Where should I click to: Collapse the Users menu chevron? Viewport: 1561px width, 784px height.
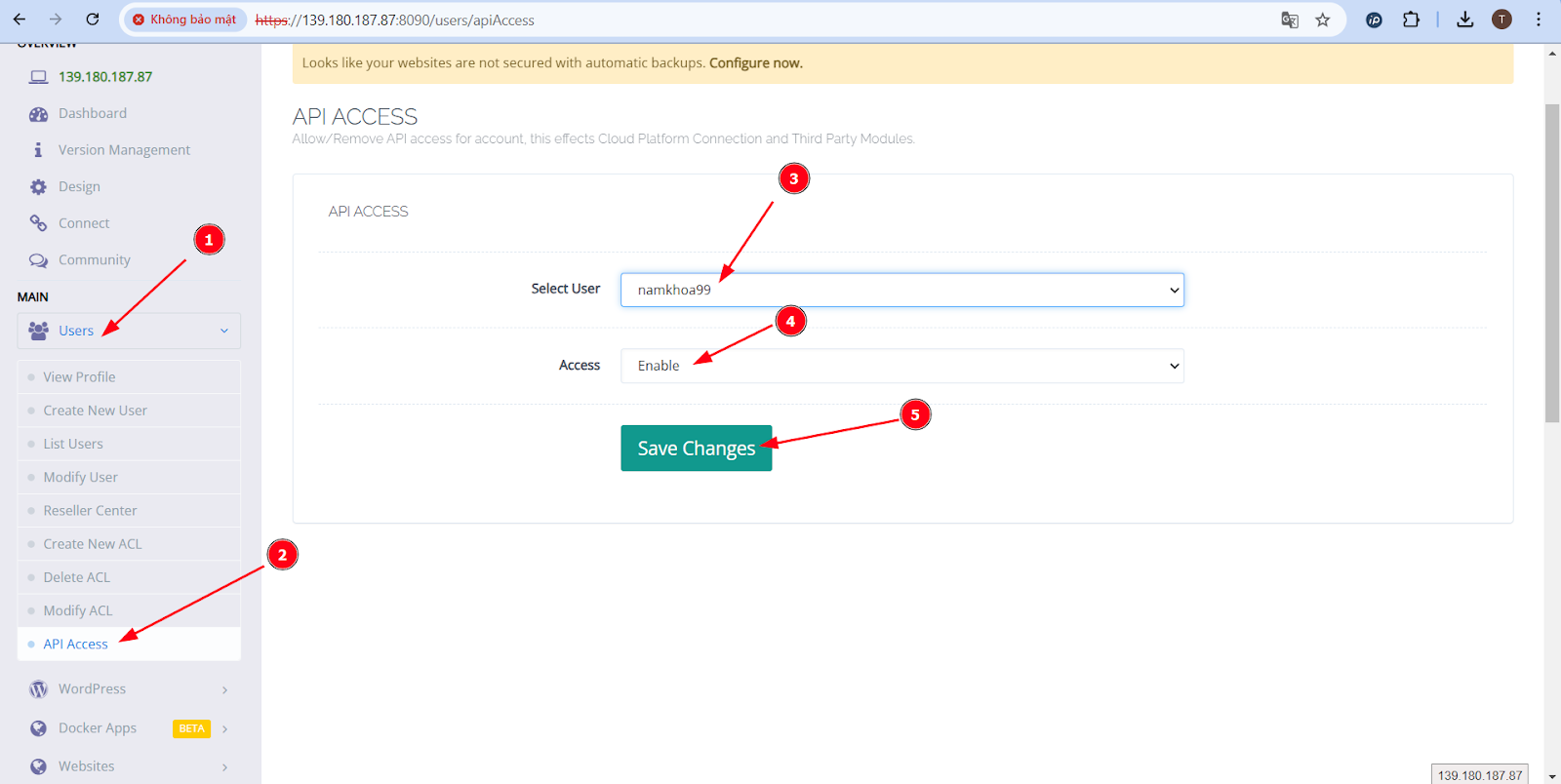224,331
